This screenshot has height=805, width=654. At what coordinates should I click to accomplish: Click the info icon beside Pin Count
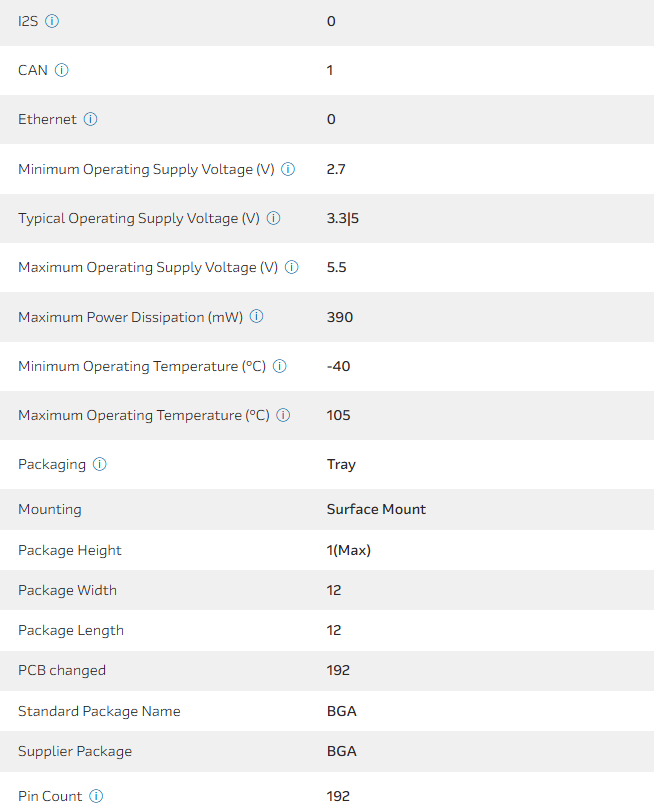pyautogui.click(x=96, y=796)
